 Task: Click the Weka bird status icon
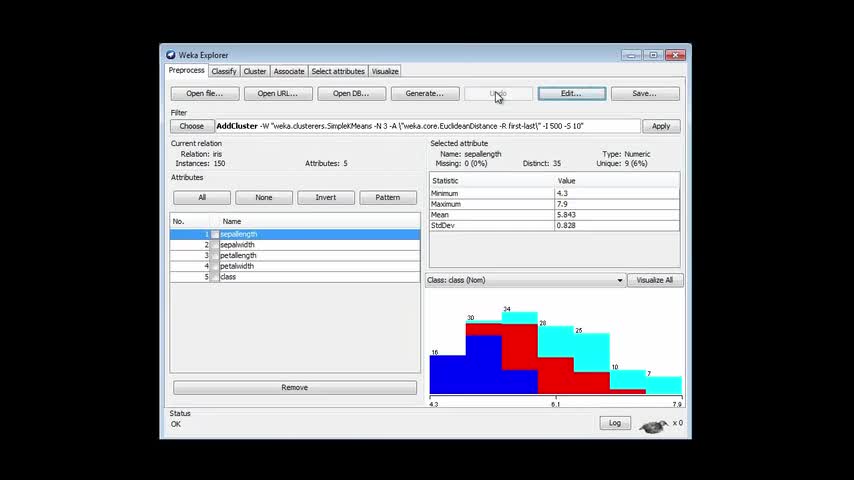654,426
